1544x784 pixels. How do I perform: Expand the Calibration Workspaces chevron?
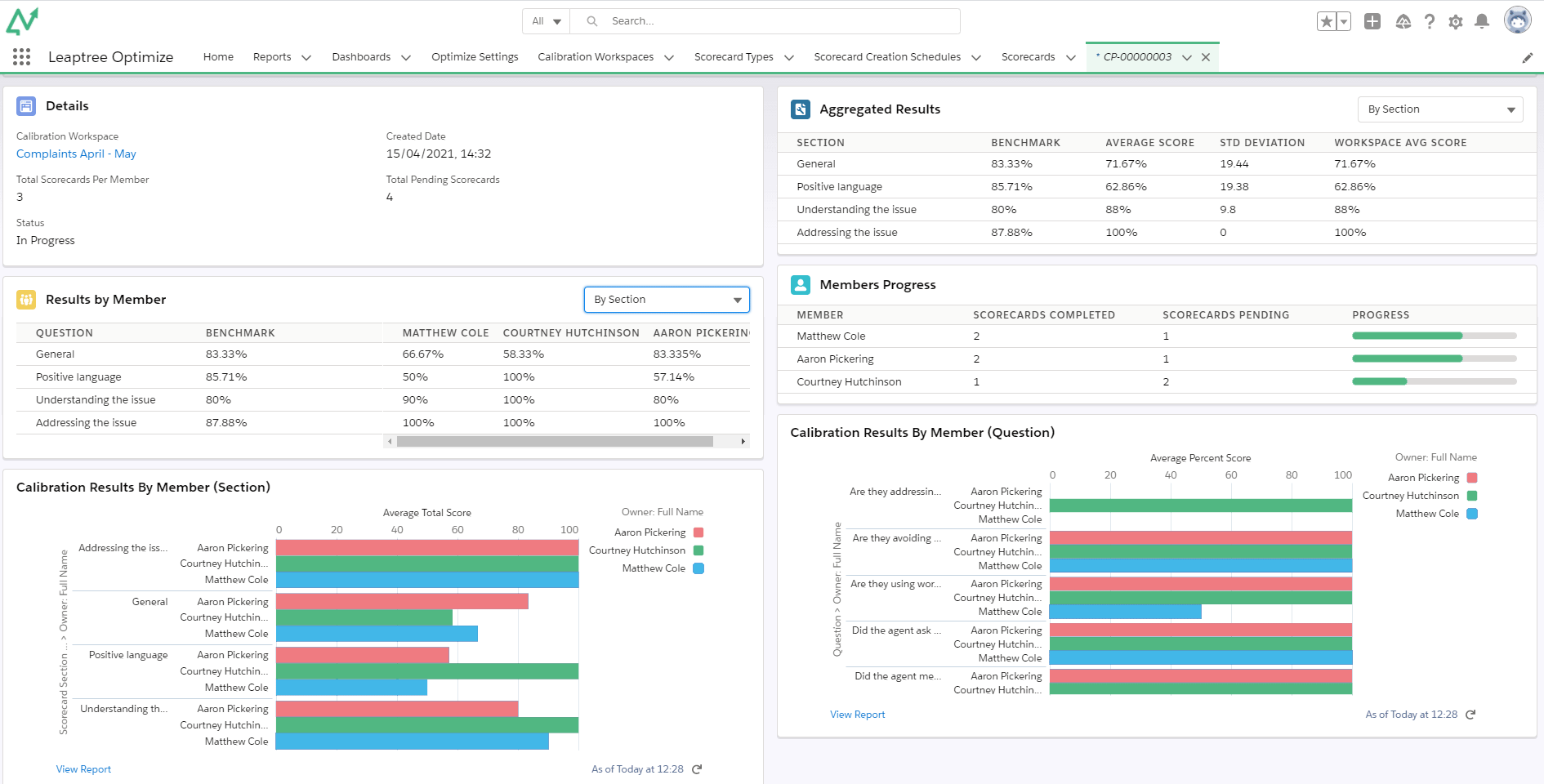(669, 58)
